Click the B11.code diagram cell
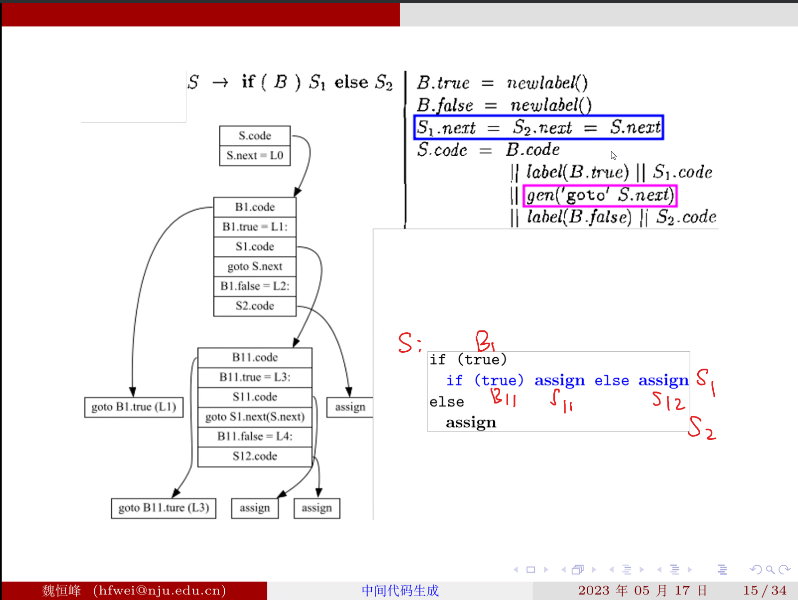Screen dimensions: 798x600 [x=255, y=358]
